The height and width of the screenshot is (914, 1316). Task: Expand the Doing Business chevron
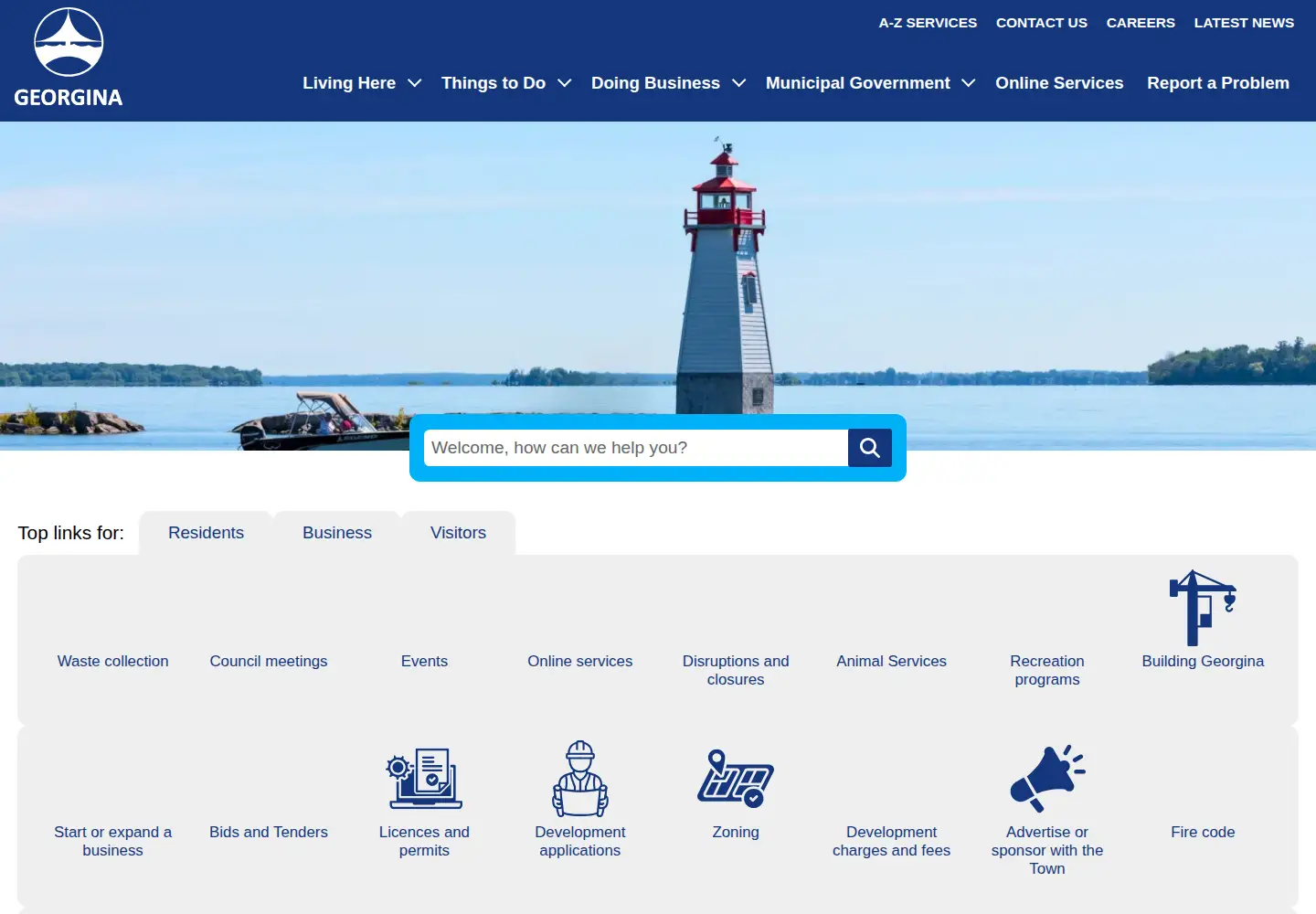[739, 83]
